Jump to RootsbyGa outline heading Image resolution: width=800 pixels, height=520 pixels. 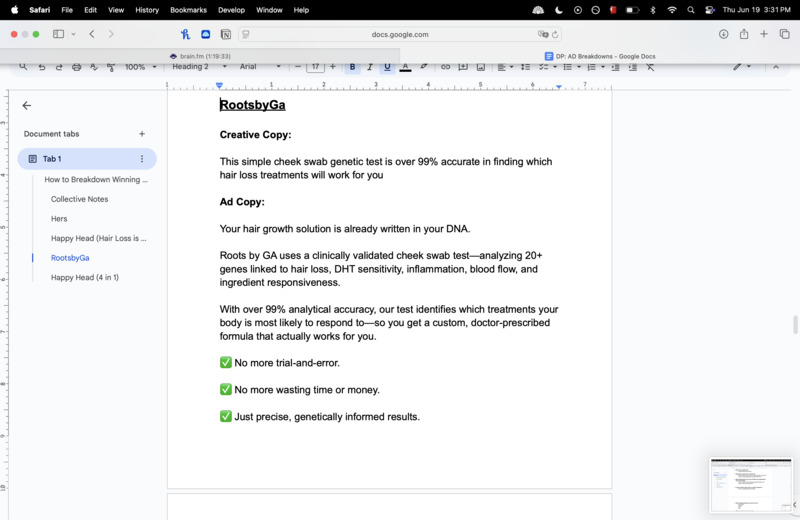[x=70, y=258]
